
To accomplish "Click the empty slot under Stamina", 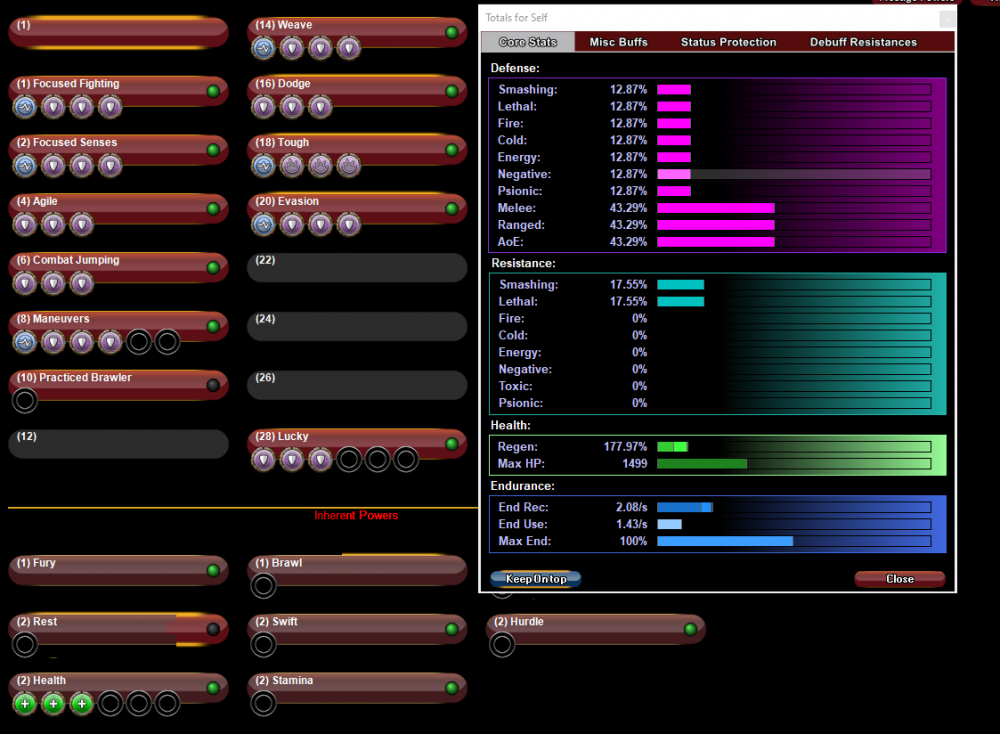I will tap(263, 704).
